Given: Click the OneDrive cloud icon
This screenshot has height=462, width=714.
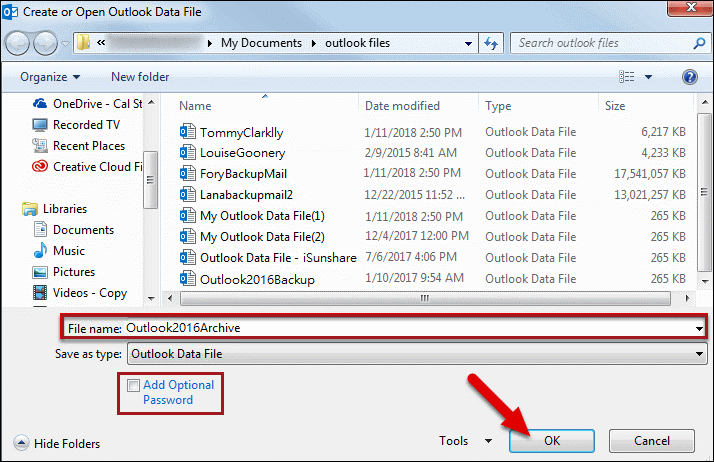Looking at the screenshot, I should click(40, 104).
